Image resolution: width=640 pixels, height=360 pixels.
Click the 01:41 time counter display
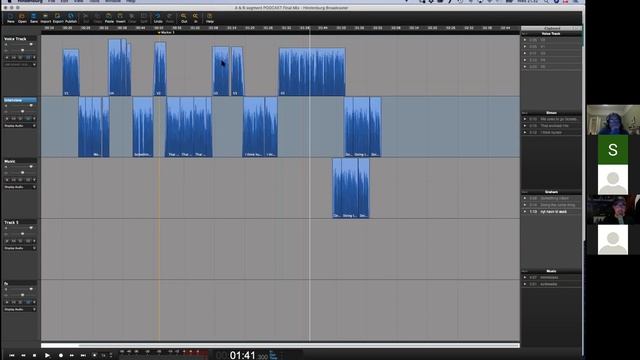(242, 356)
